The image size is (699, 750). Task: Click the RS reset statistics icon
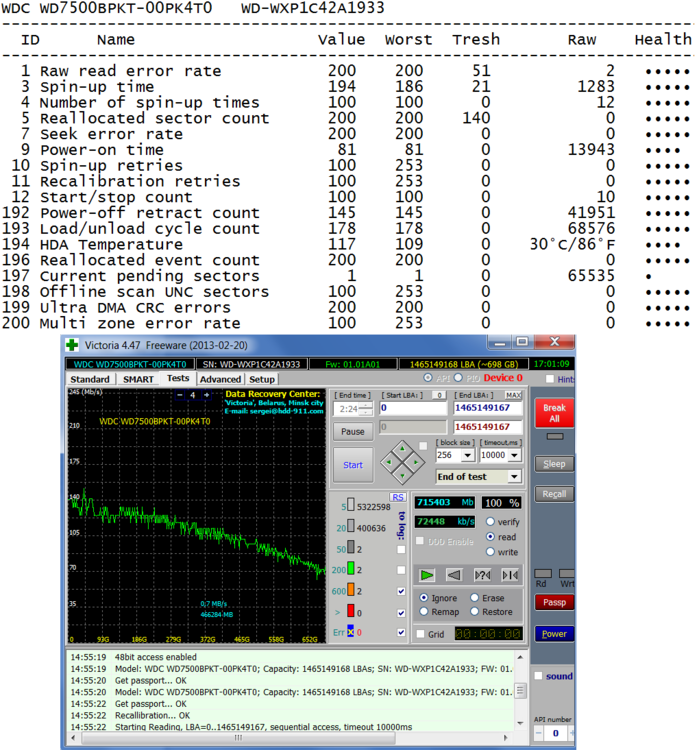point(397,497)
